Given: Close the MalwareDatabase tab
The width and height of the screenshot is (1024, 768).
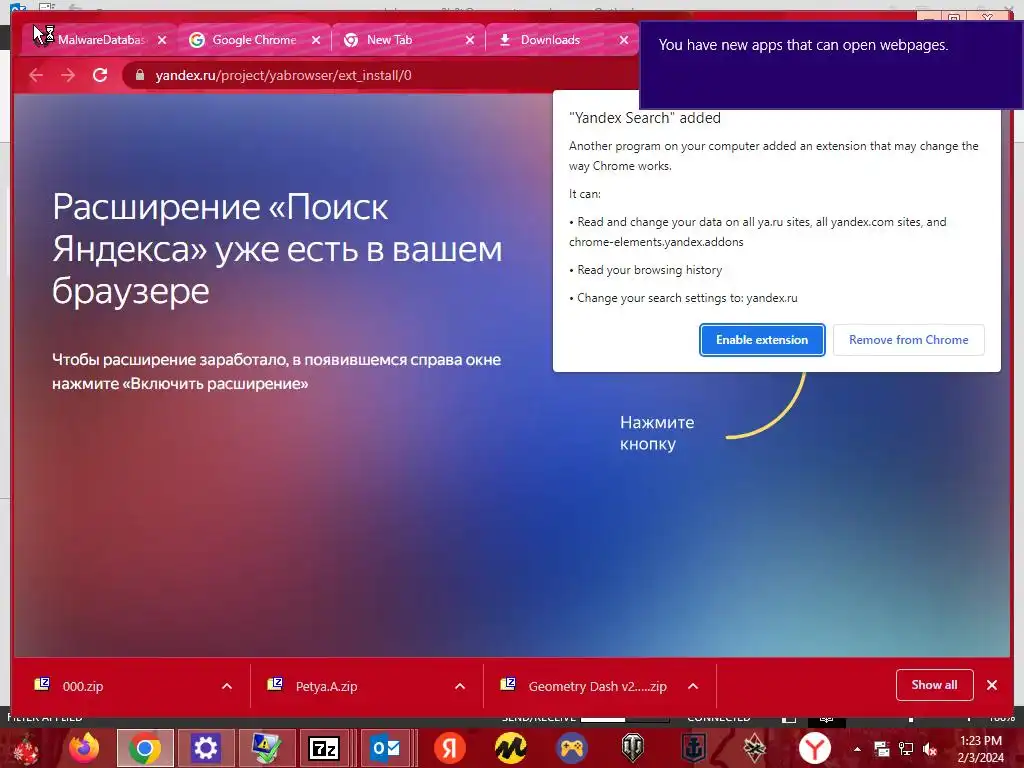Looking at the screenshot, I should (162, 40).
